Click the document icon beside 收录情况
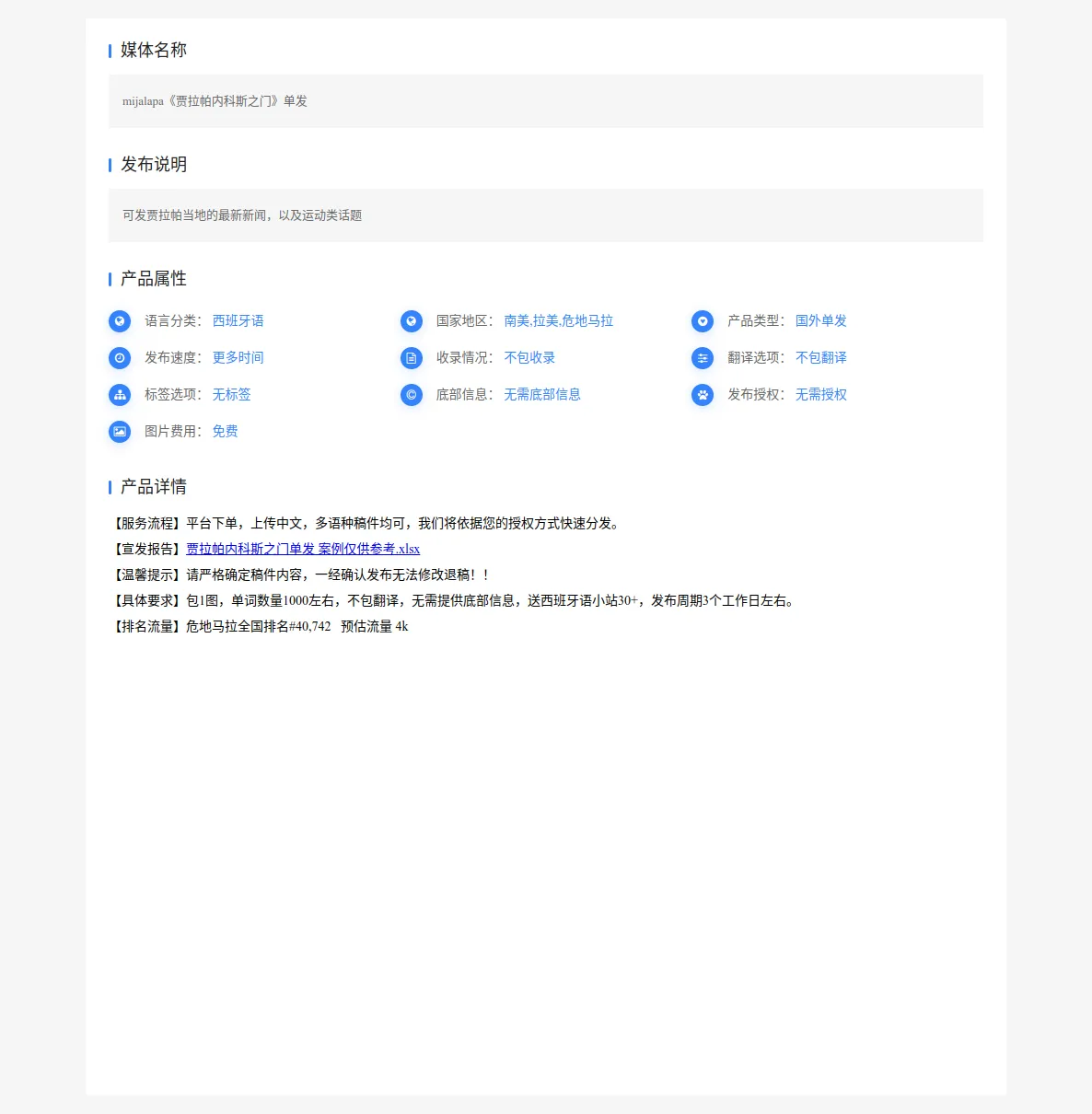The height and width of the screenshot is (1114, 1092). 412,358
